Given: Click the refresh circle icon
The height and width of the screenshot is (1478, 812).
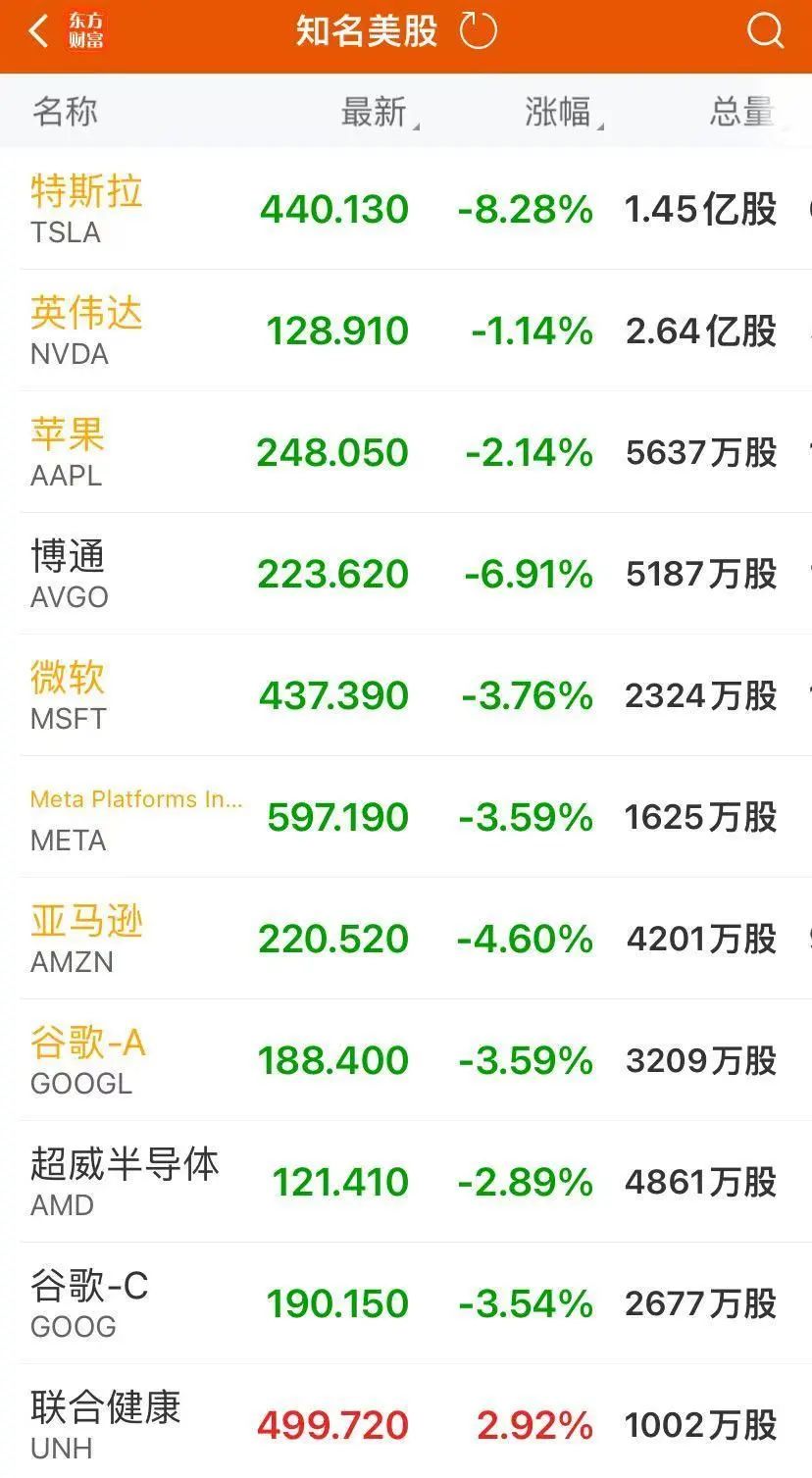Looking at the screenshot, I should tap(479, 31).
